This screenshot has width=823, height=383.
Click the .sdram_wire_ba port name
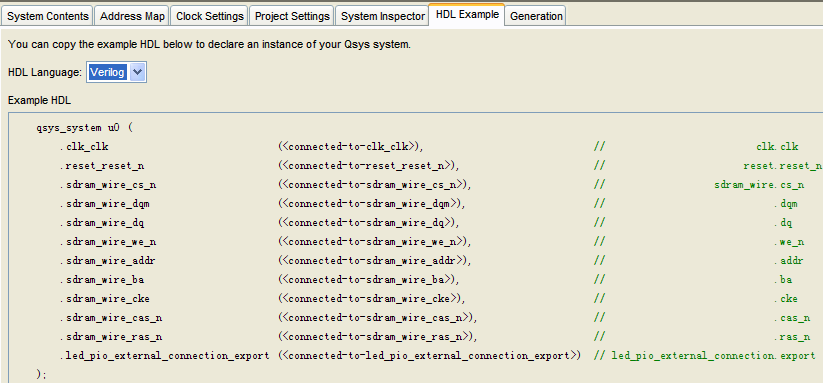pyautogui.click(x=102, y=280)
